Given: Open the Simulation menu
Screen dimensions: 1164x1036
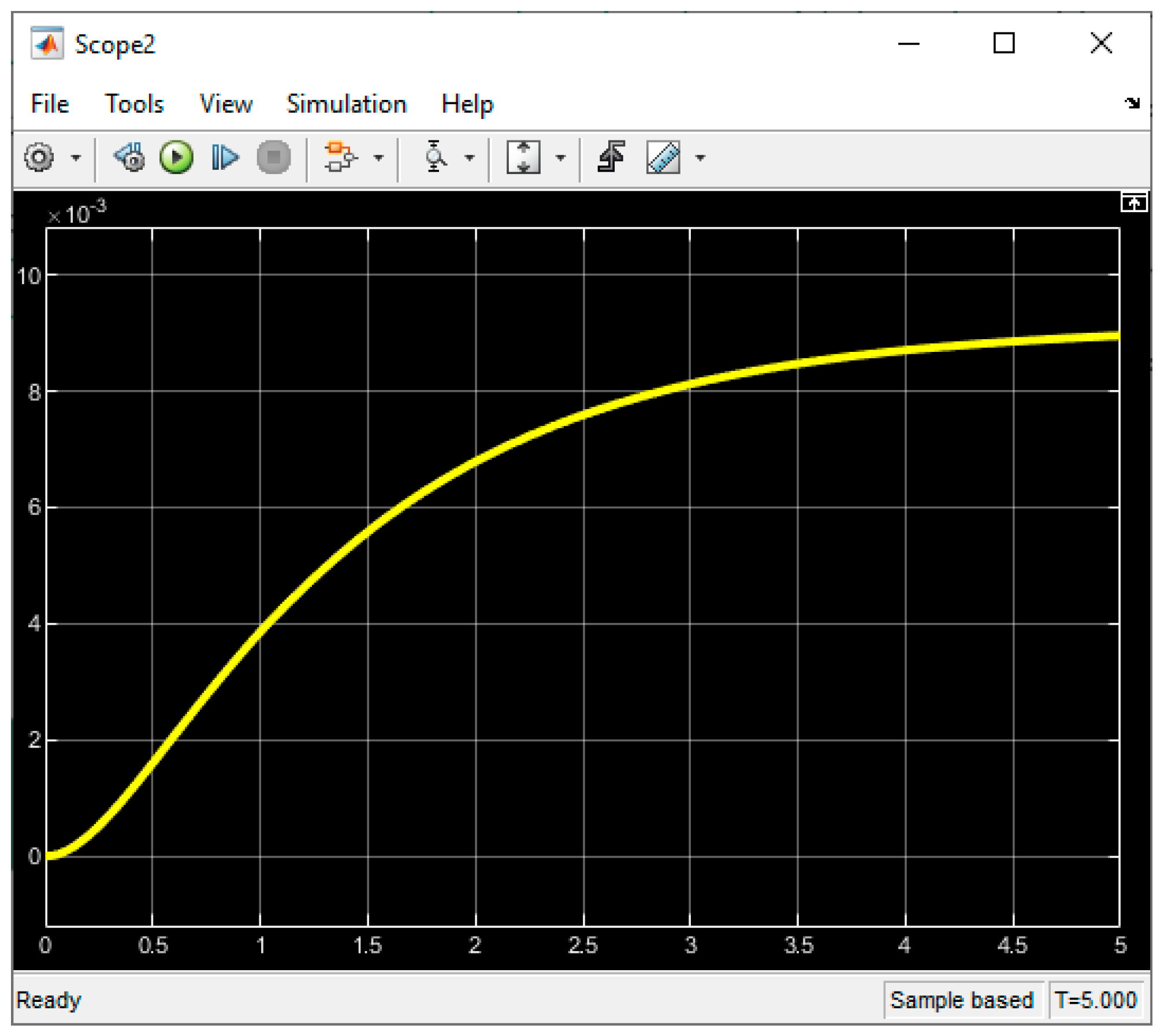Looking at the screenshot, I should [346, 105].
